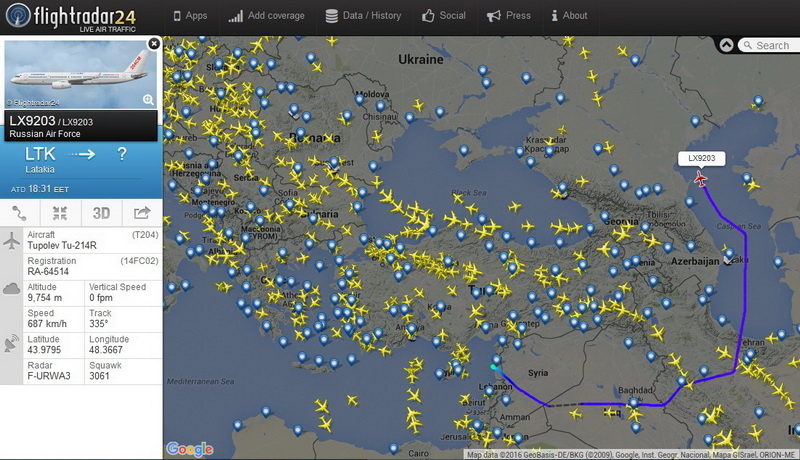This screenshot has height=460, width=800.
Task: Click the satellite dish icon beside Radar row
Action: tap(11, 344)
